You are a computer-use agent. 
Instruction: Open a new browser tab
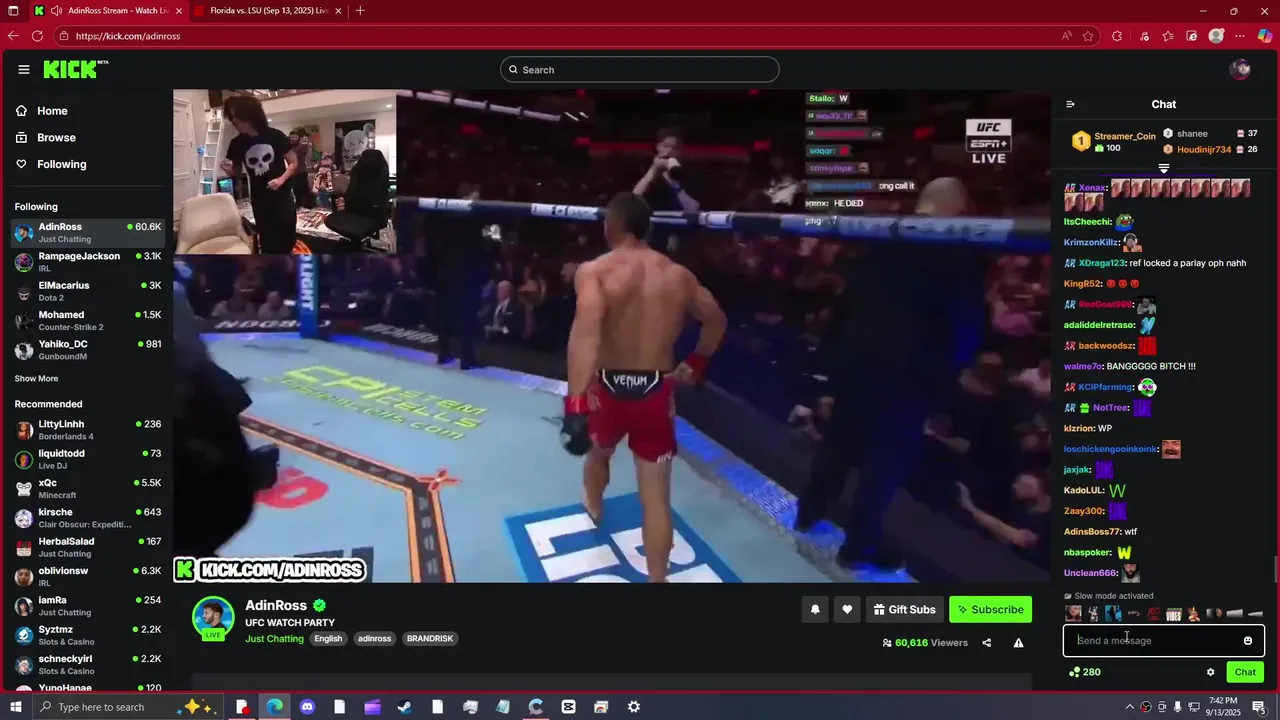[x=360, y=11]
